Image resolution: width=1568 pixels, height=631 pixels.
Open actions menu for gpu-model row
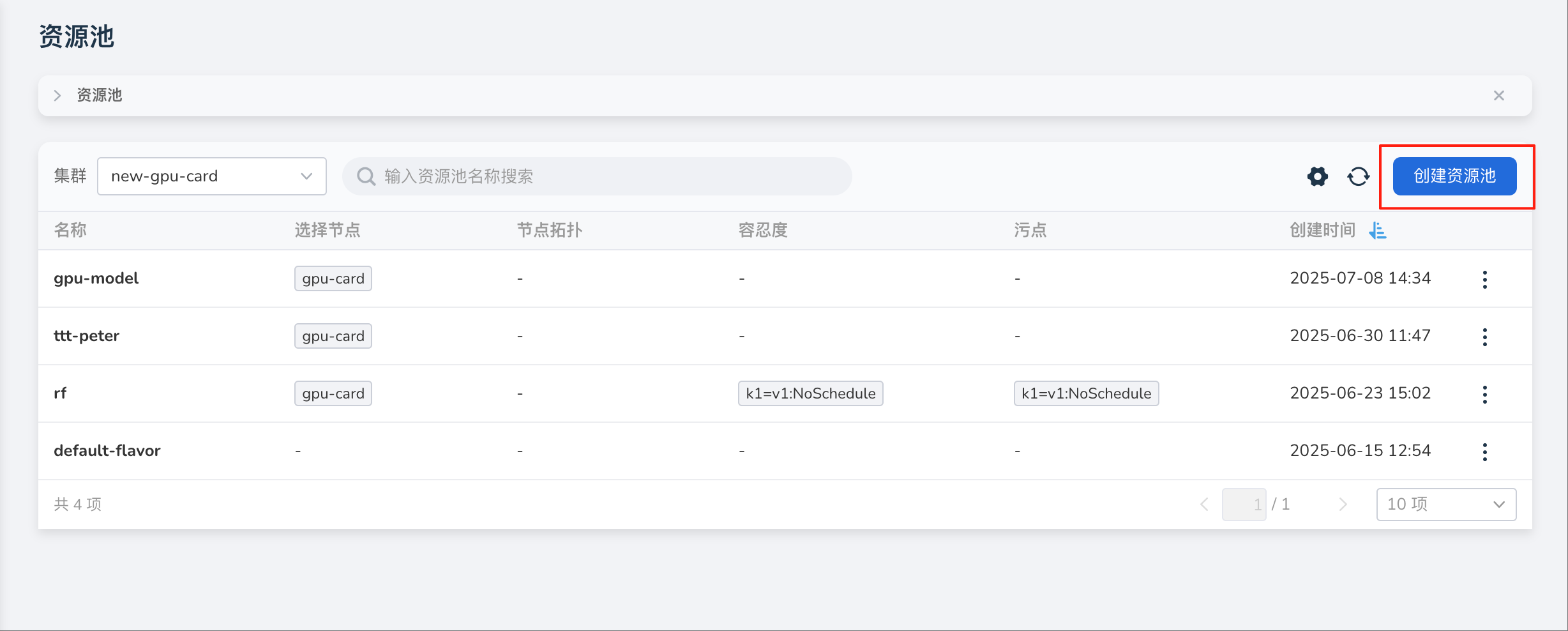[1484, 279]
